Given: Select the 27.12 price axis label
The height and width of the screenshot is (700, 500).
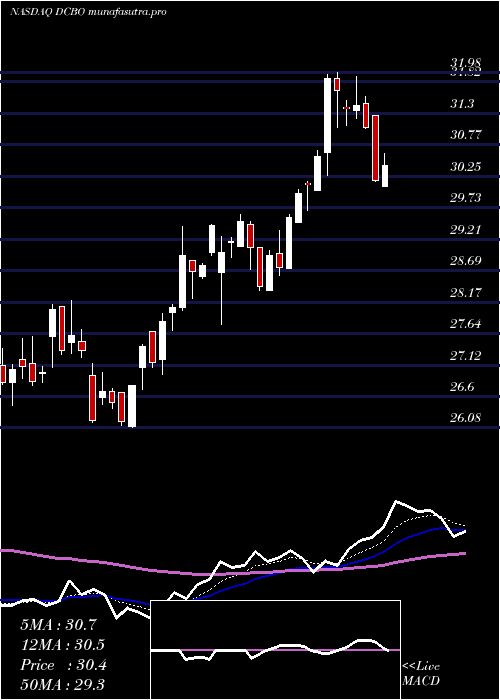Looking at the screenshot, I should 466,355.
